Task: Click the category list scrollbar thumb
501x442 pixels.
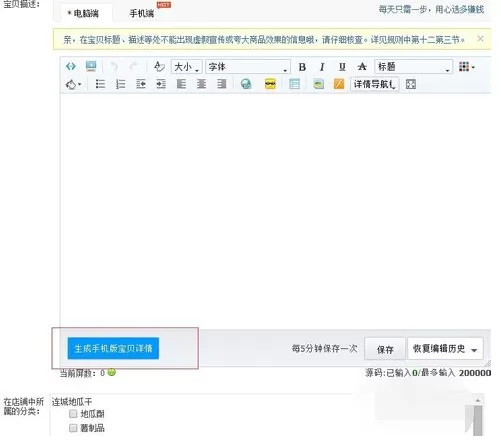Action: (478, 420)
